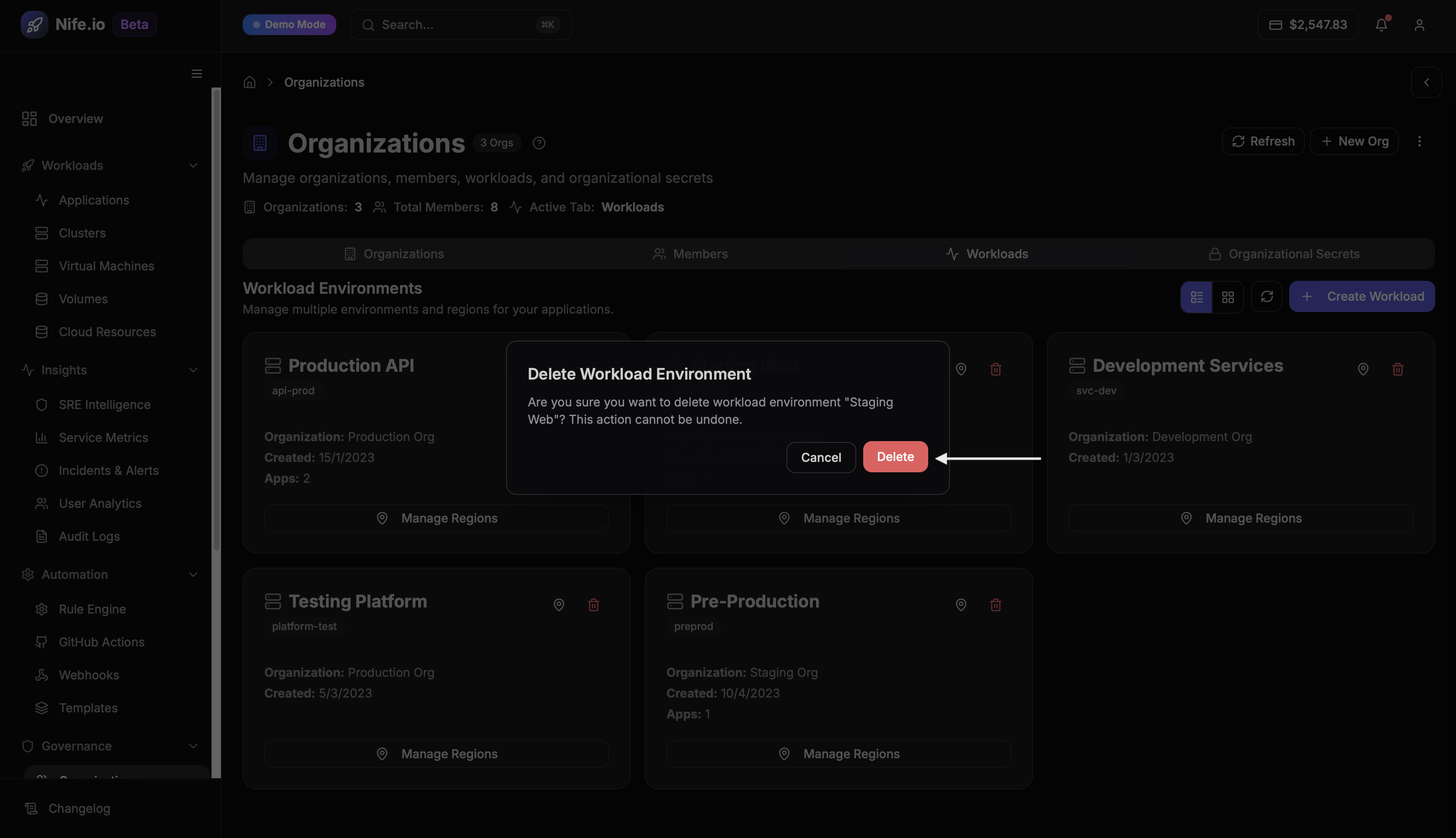Click the home breadcrumb icon
This screenshot has width=1456, height=838.
click(x=249, y=82)
